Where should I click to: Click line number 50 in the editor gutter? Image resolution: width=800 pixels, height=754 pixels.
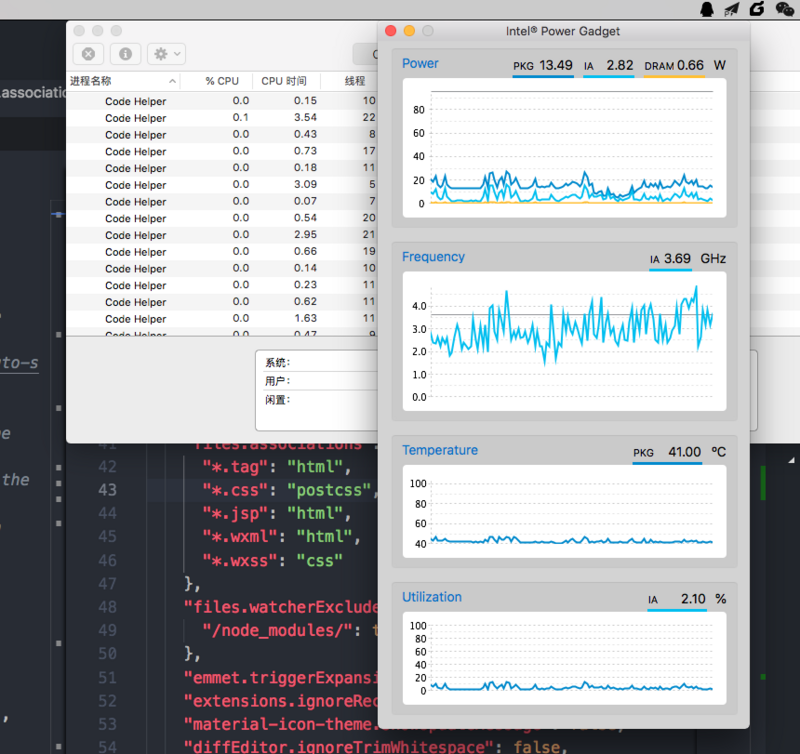pos(107,654)
